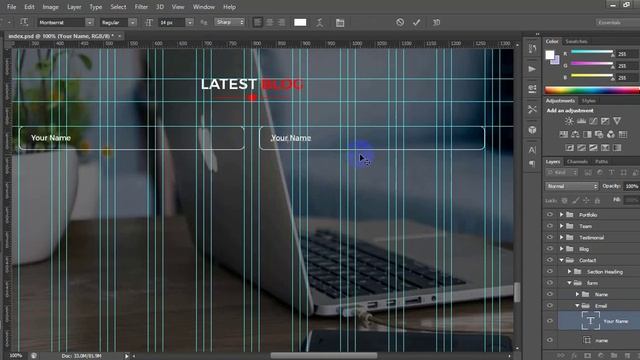The height and width of the screenshot is (360, 640).
Task: Collapse the Contact layer group
Action: tap(562, 260)
